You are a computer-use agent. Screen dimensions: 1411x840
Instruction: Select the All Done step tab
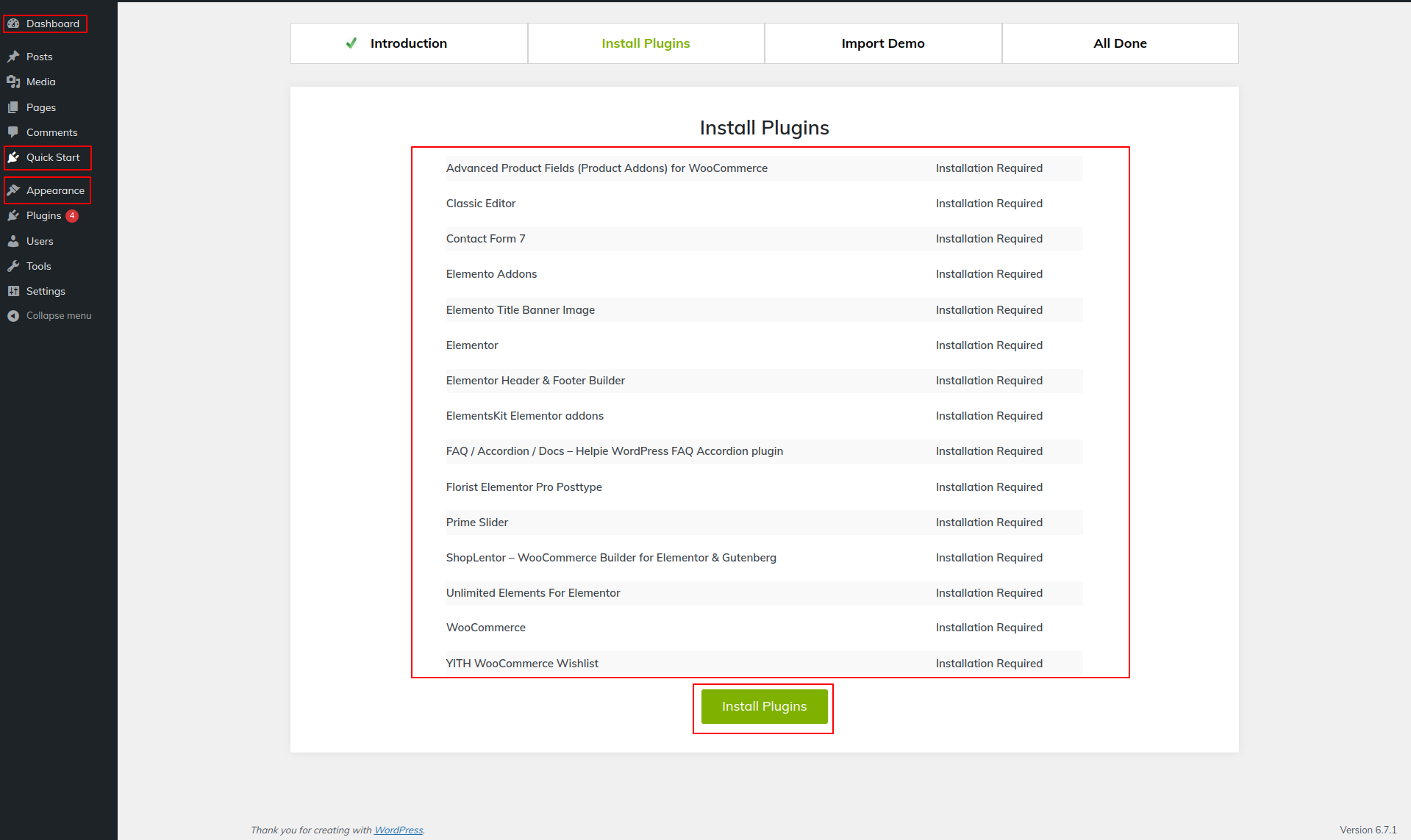1120,43
